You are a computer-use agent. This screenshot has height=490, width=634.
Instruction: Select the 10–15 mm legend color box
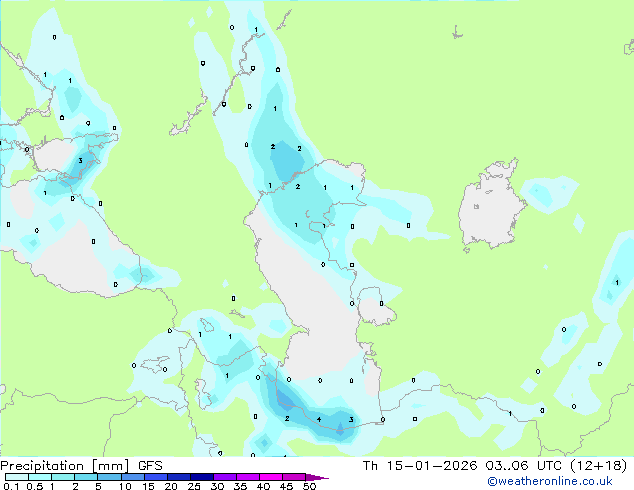click(132, 477)
